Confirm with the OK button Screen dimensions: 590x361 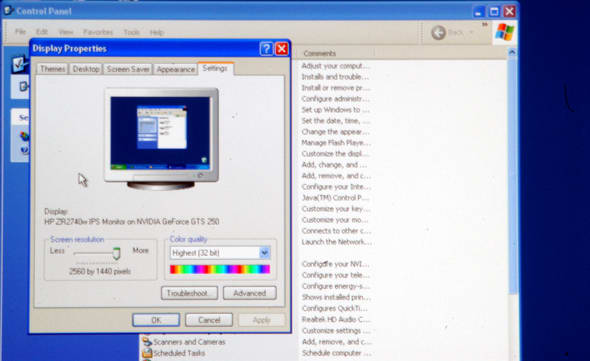(156, 320)
